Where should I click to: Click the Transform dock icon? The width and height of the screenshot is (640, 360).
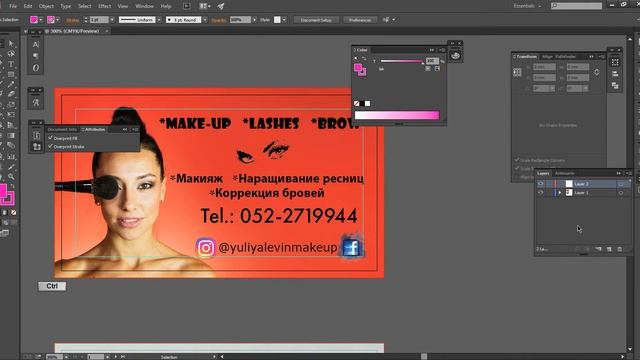coord(615,62)
